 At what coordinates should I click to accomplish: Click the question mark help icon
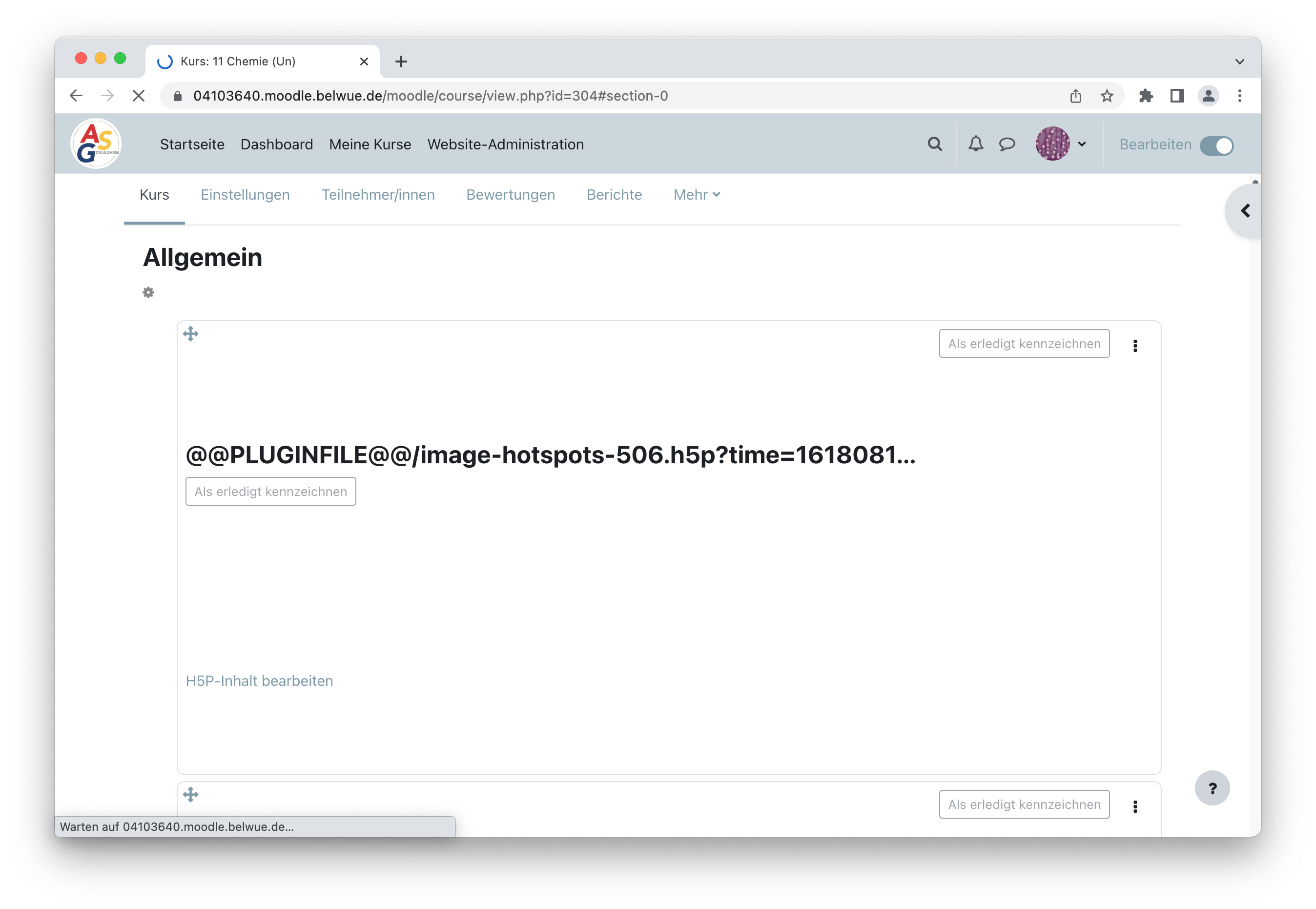1213,789
